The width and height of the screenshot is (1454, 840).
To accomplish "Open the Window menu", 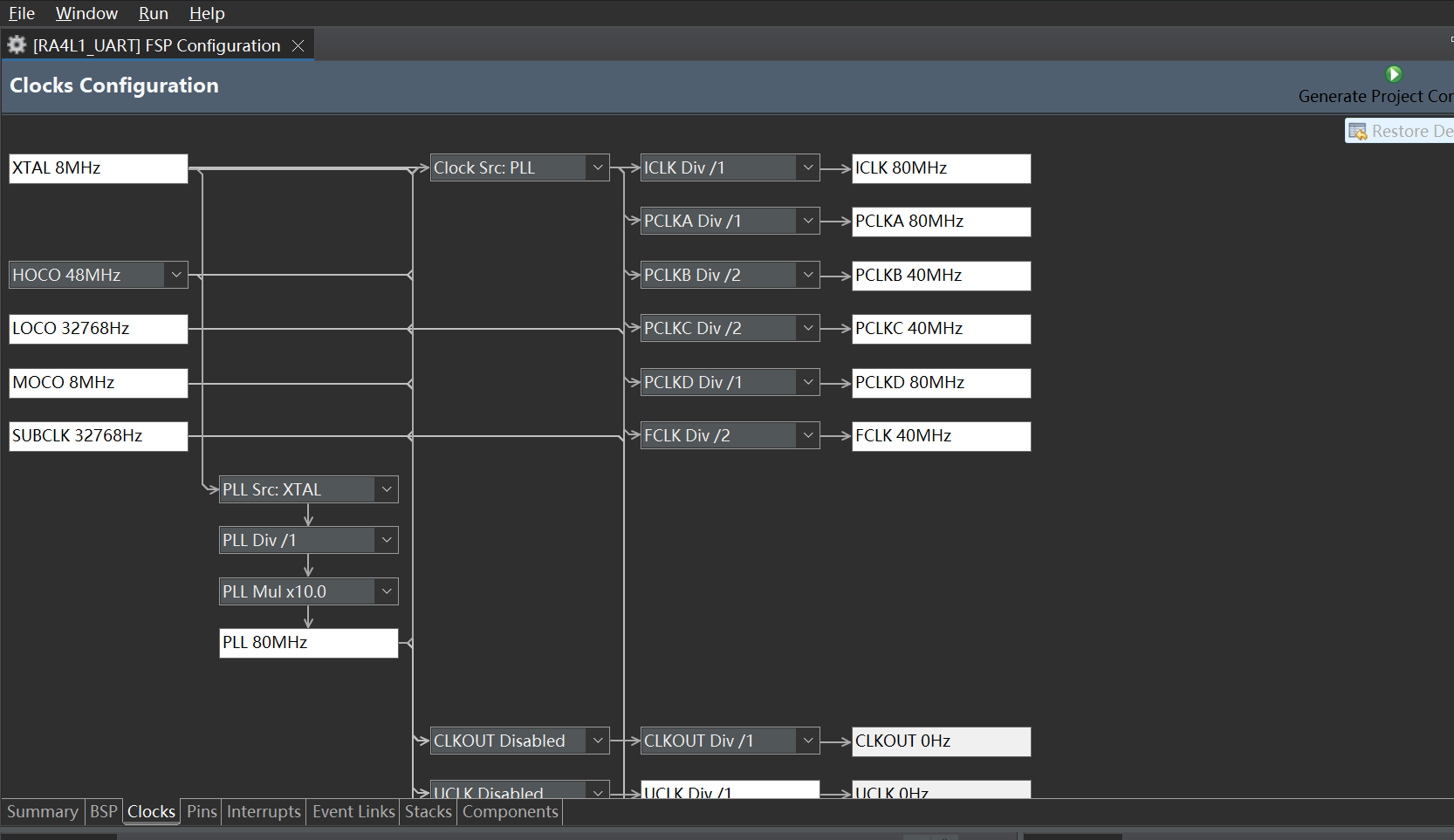I will pos(86,13).
